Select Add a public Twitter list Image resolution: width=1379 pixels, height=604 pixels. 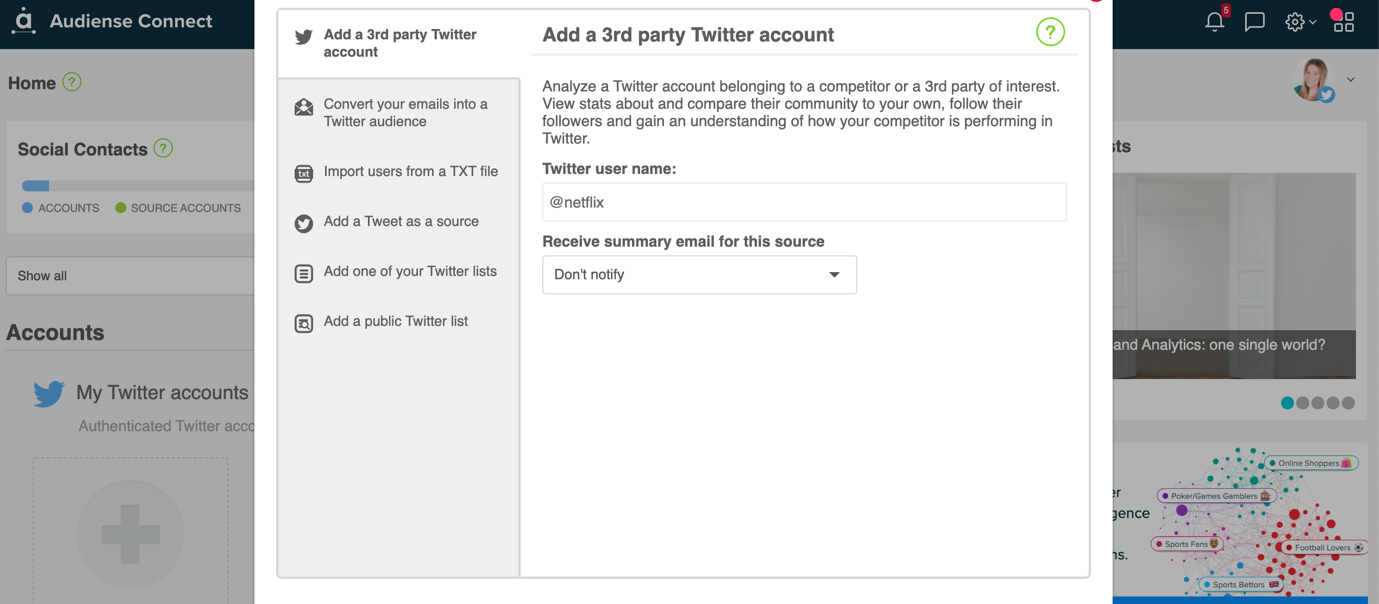[395, 322]
